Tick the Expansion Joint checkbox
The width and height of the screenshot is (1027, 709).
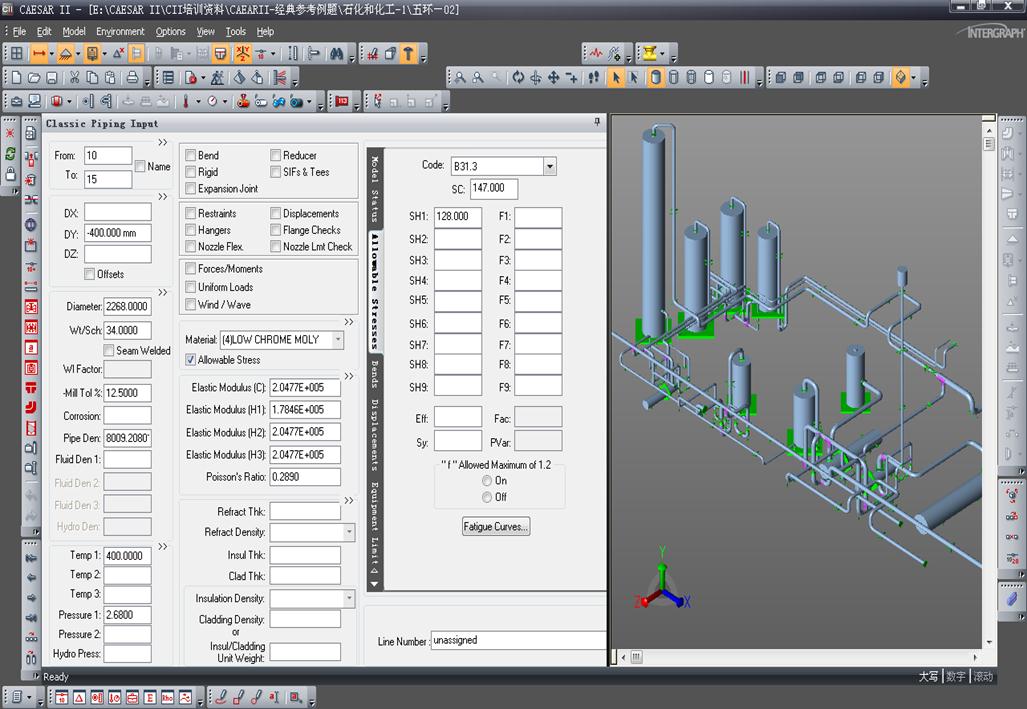pyautogui.click(x=191, y=189)
